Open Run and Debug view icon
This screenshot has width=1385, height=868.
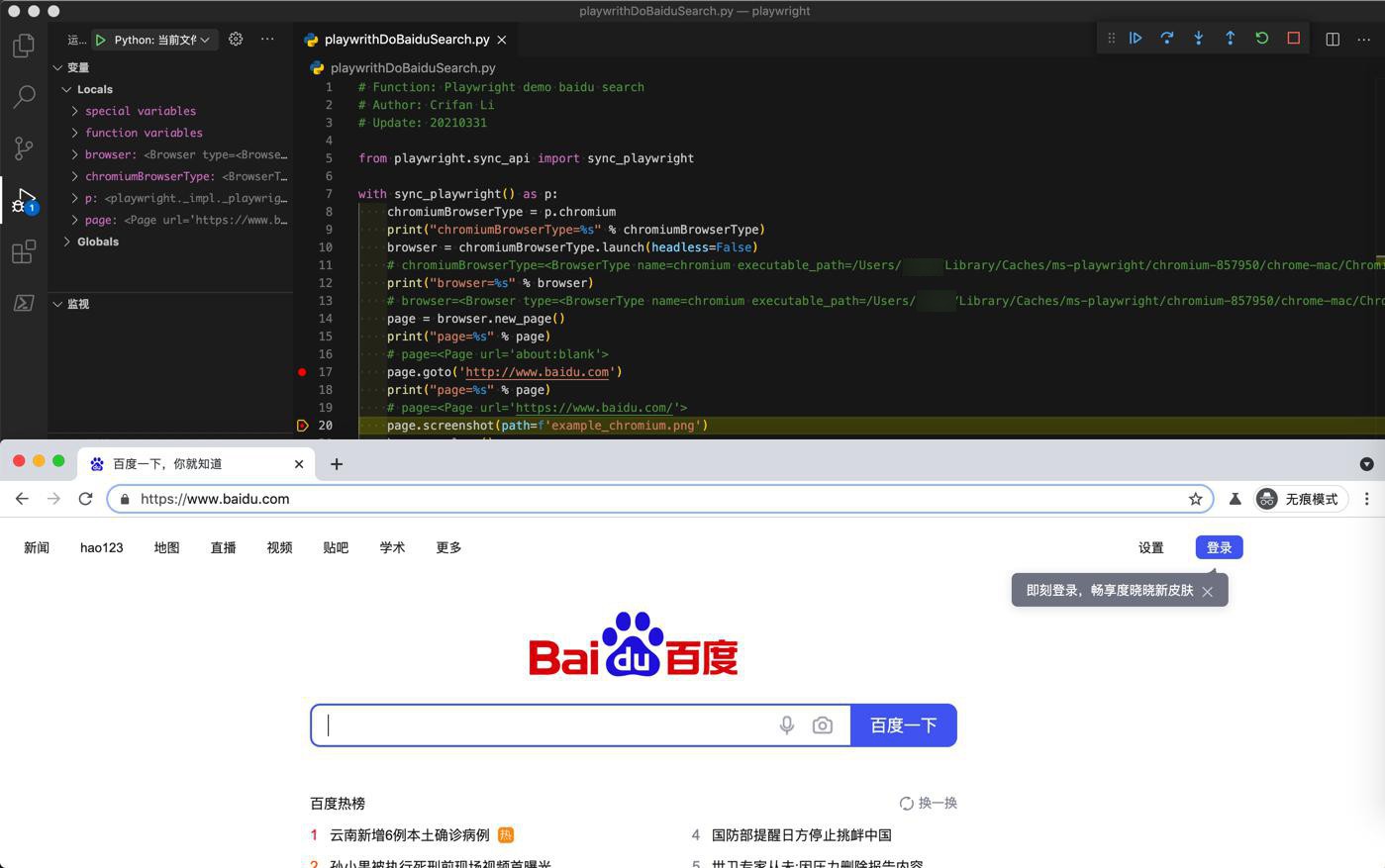(24, 201)
